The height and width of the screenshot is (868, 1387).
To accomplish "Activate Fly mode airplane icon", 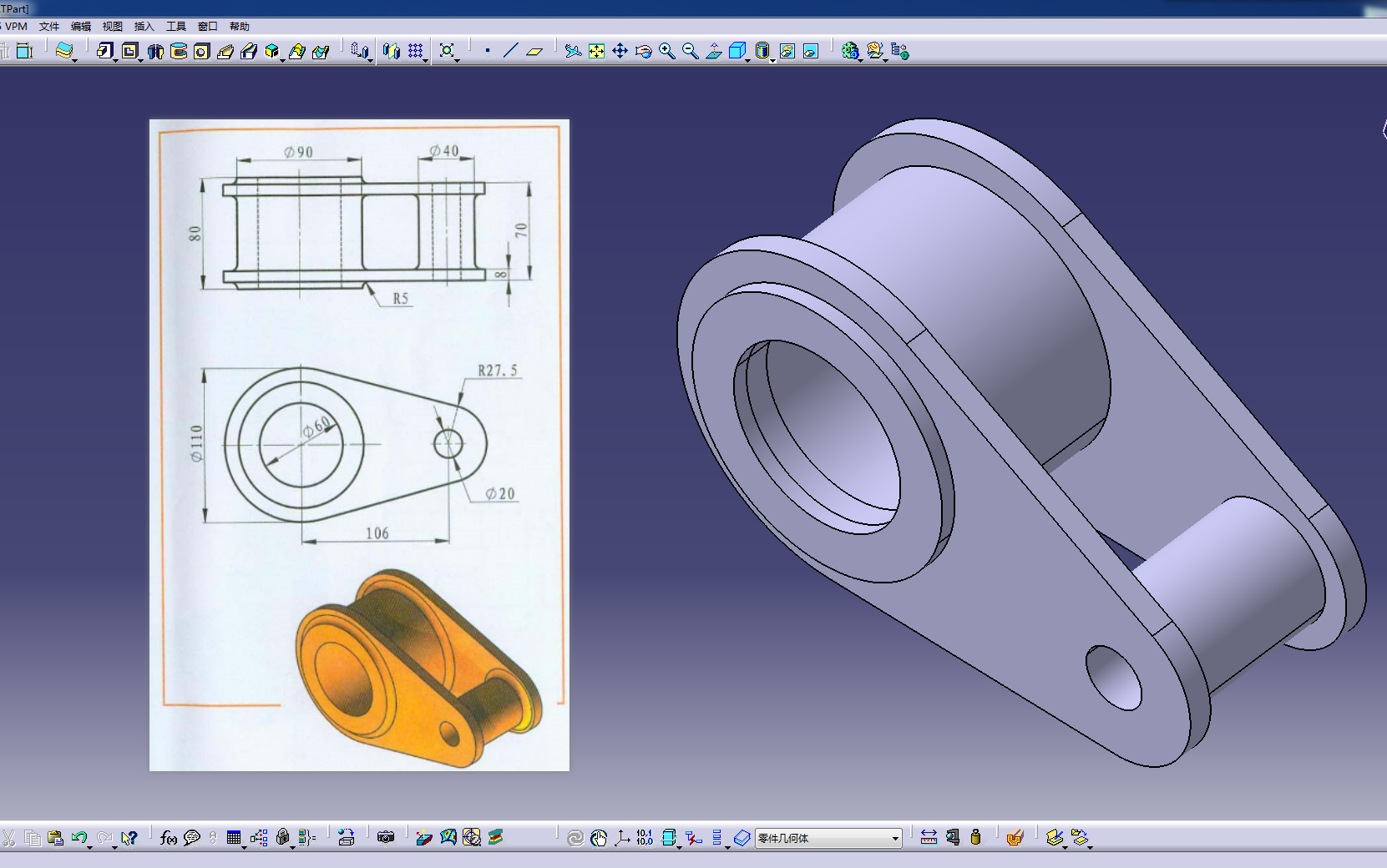I will (x=573, y=51).
